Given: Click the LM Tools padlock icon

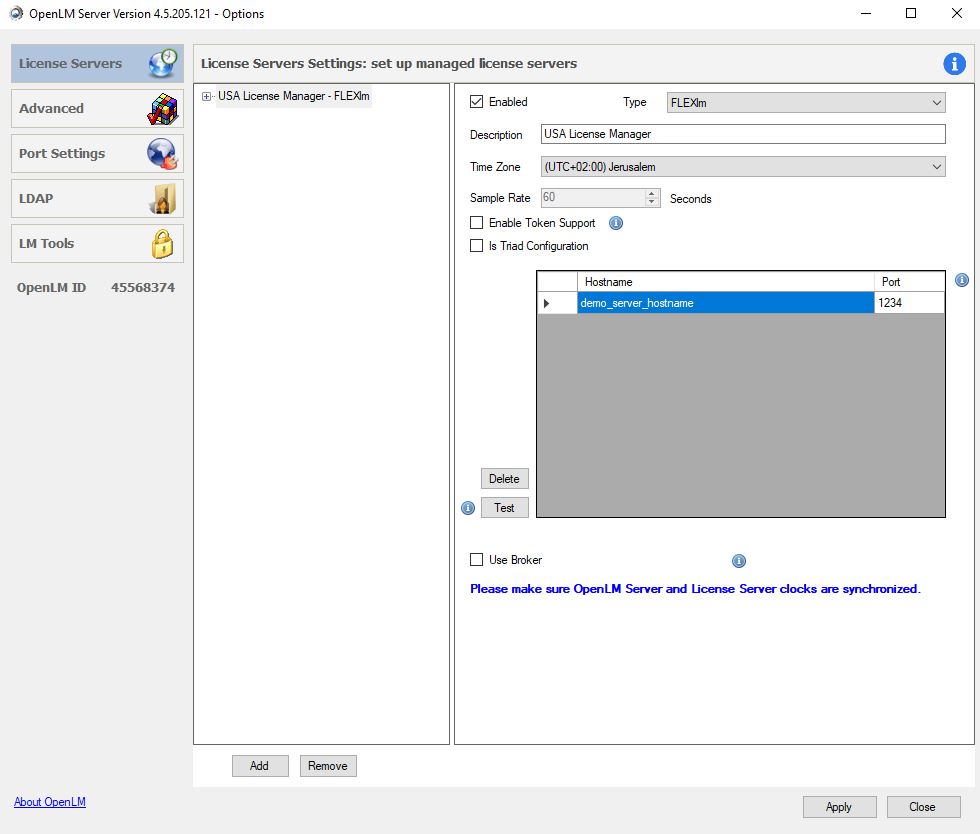Looking at the screenshot, I should pos(161,244).
